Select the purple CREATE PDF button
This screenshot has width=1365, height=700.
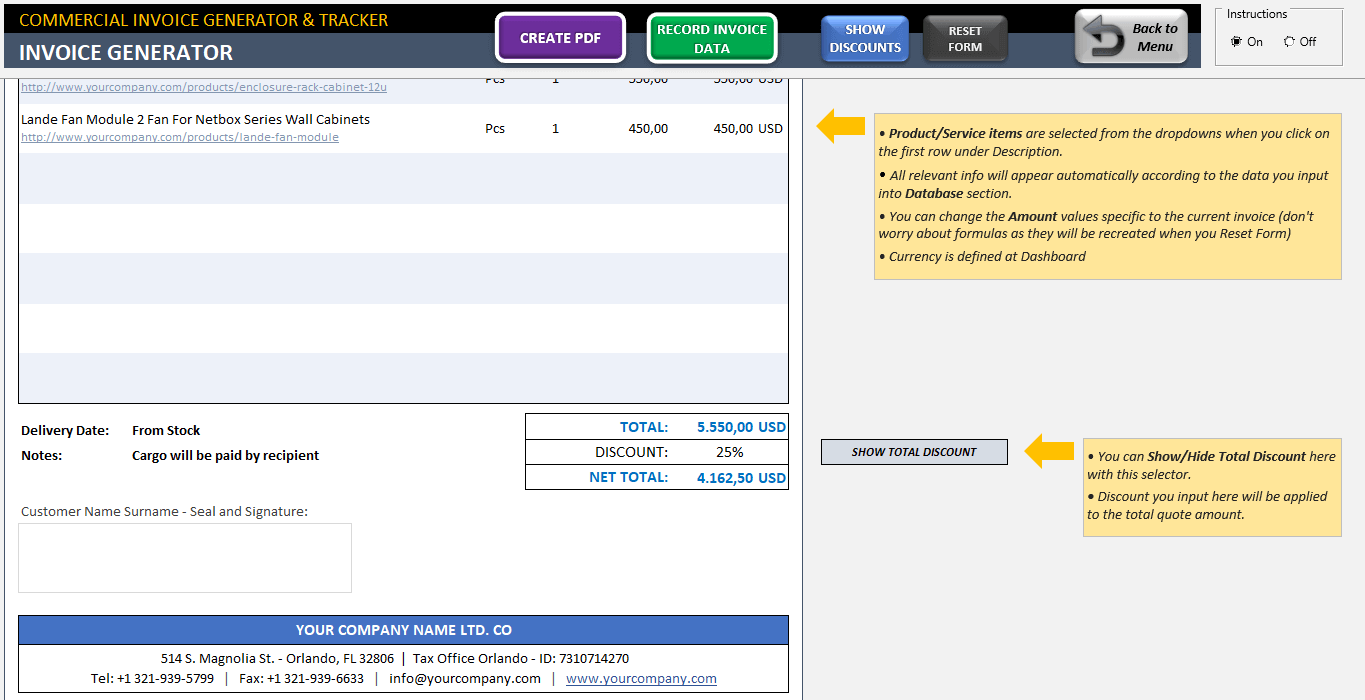click(x=560, y=36)
